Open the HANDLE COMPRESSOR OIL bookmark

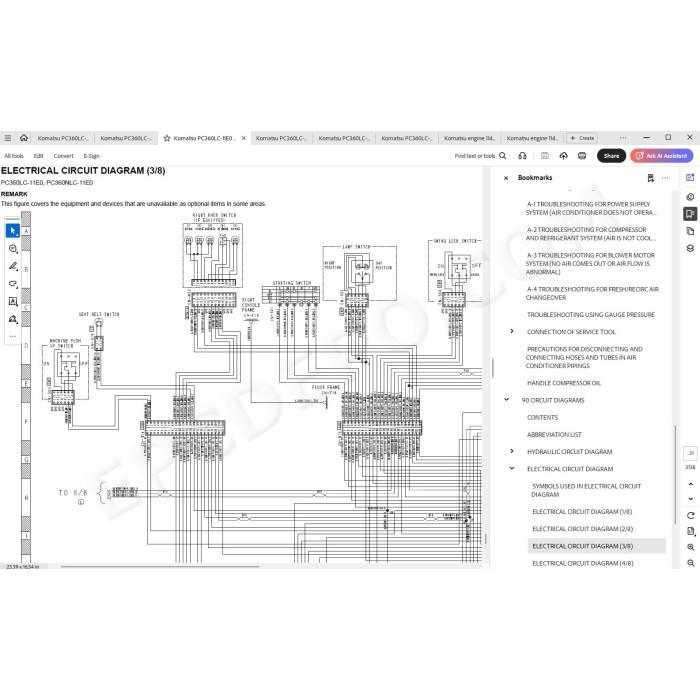[x=563, y=383]
